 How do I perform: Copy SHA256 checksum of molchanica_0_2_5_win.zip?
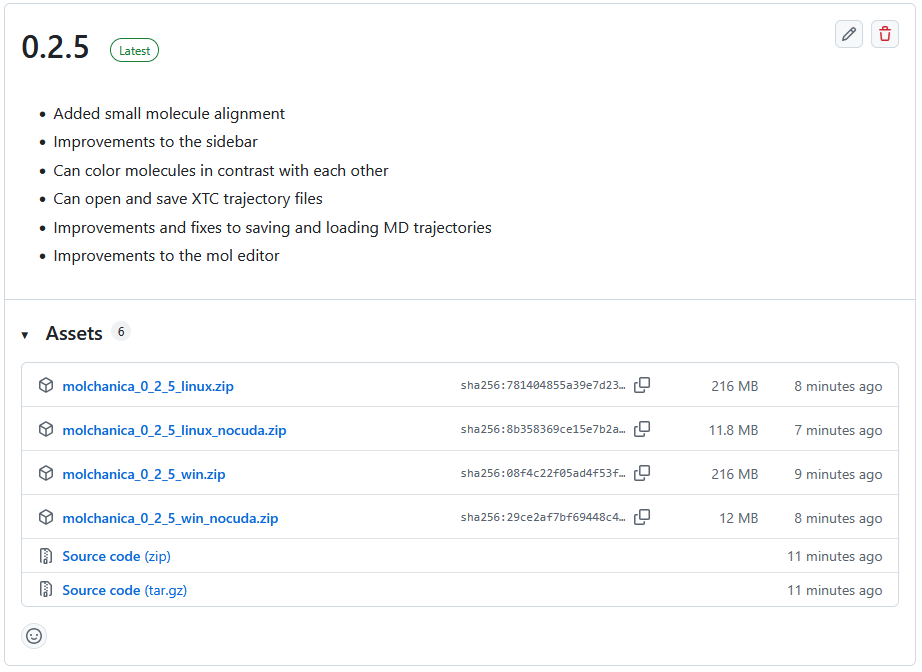pyautogui.click(x=642, y=473)
